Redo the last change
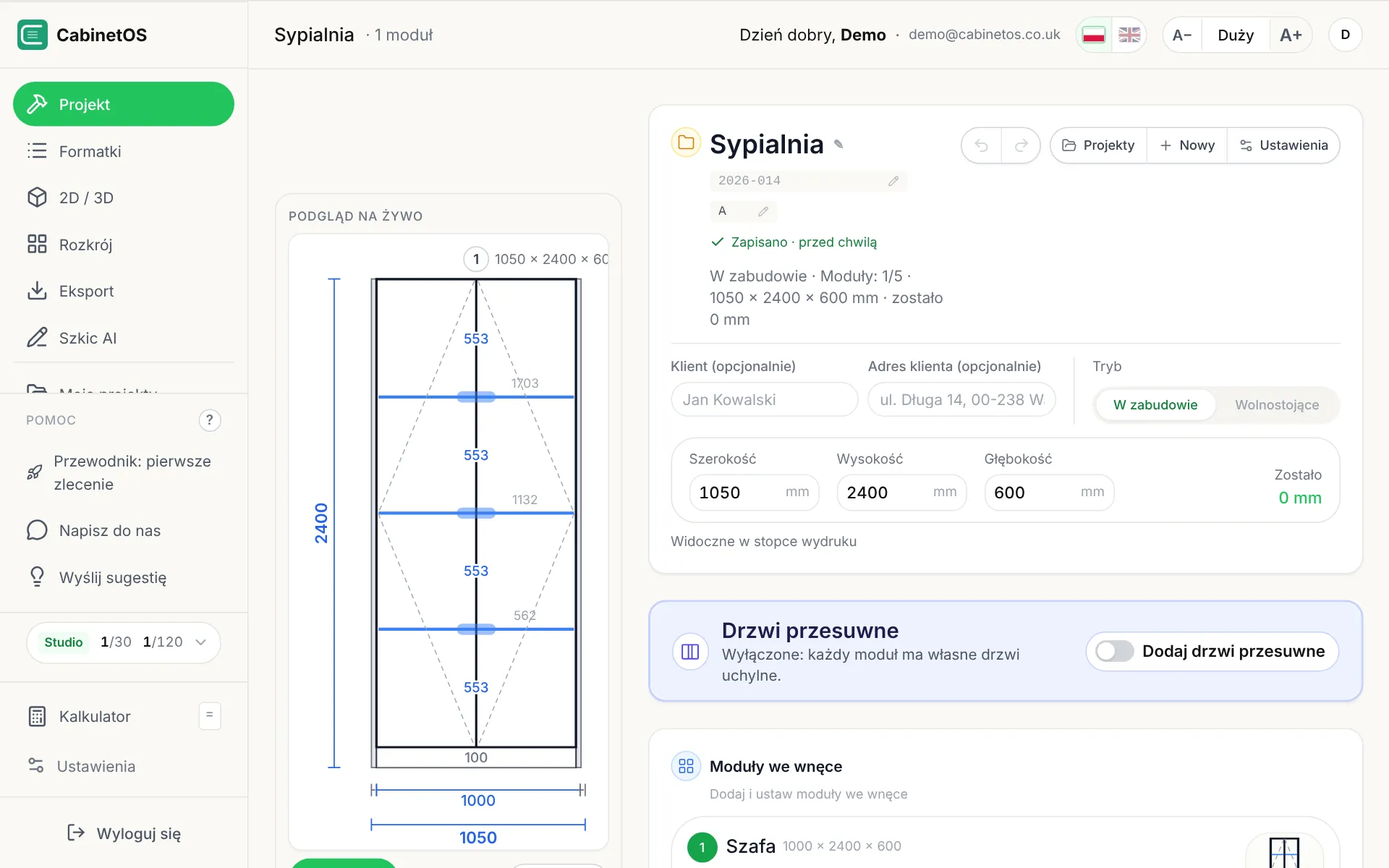The height and width of the screenshot is (868, 1389). 1021,145
